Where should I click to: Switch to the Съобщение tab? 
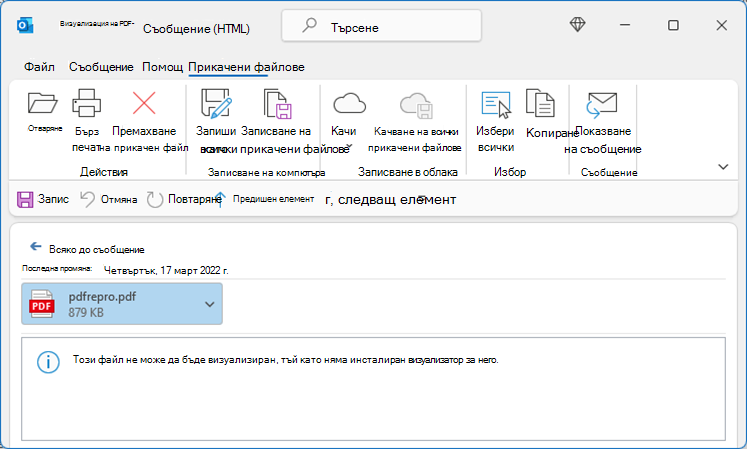click(101, 67)
